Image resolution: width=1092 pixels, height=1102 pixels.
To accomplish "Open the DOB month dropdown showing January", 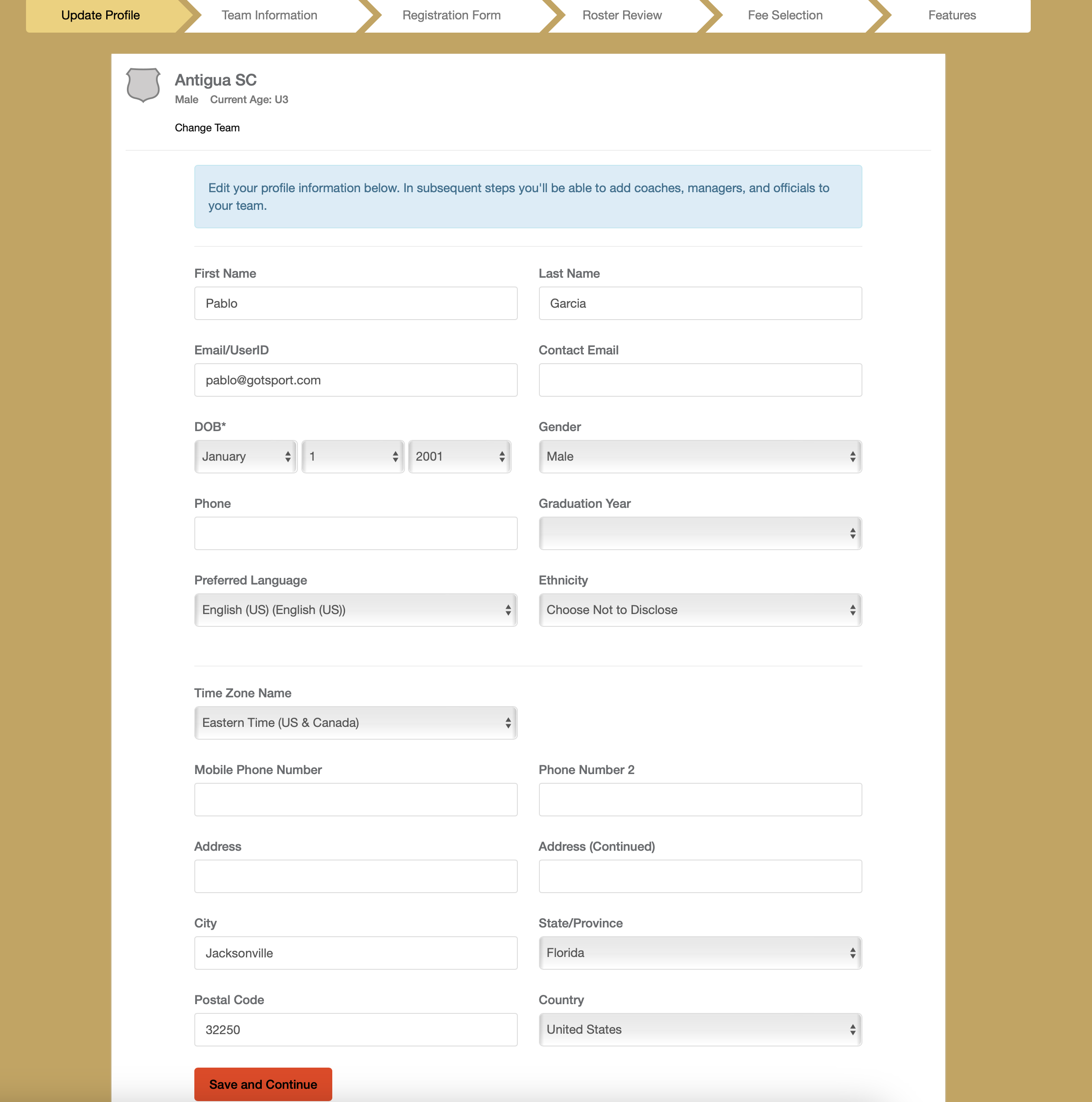I will coord(246,456).
